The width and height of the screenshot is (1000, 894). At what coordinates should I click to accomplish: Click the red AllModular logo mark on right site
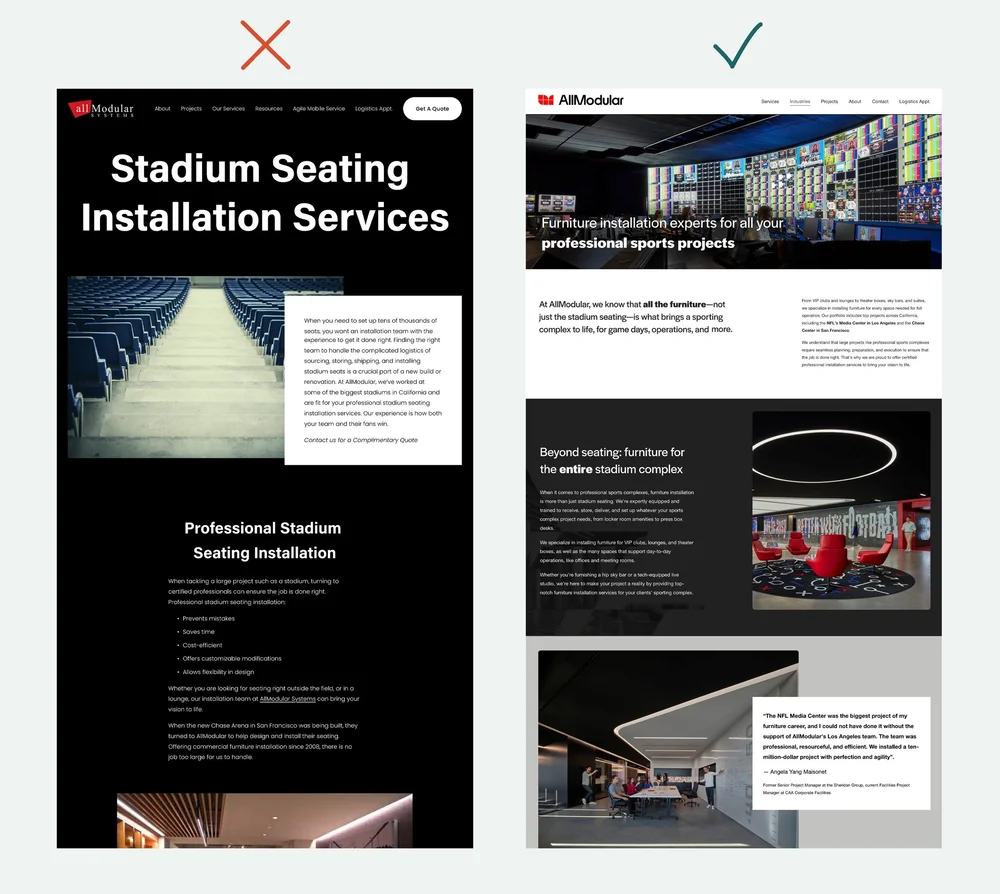coord(546,100)
